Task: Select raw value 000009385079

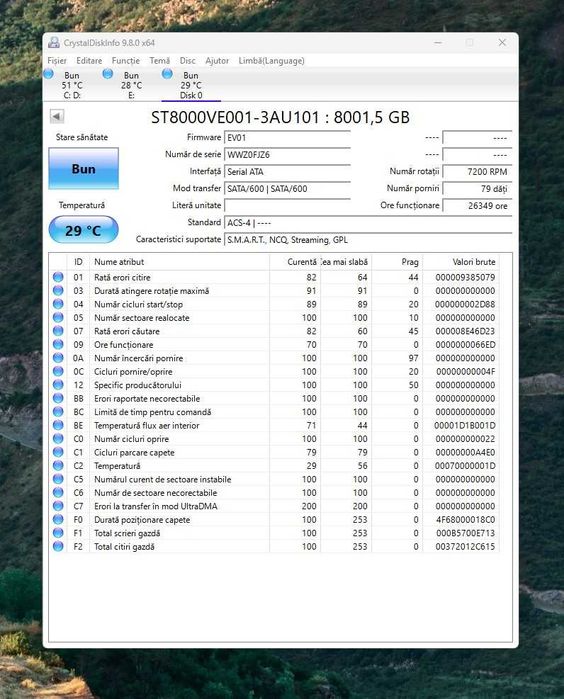Action: (x=465, y=277)
